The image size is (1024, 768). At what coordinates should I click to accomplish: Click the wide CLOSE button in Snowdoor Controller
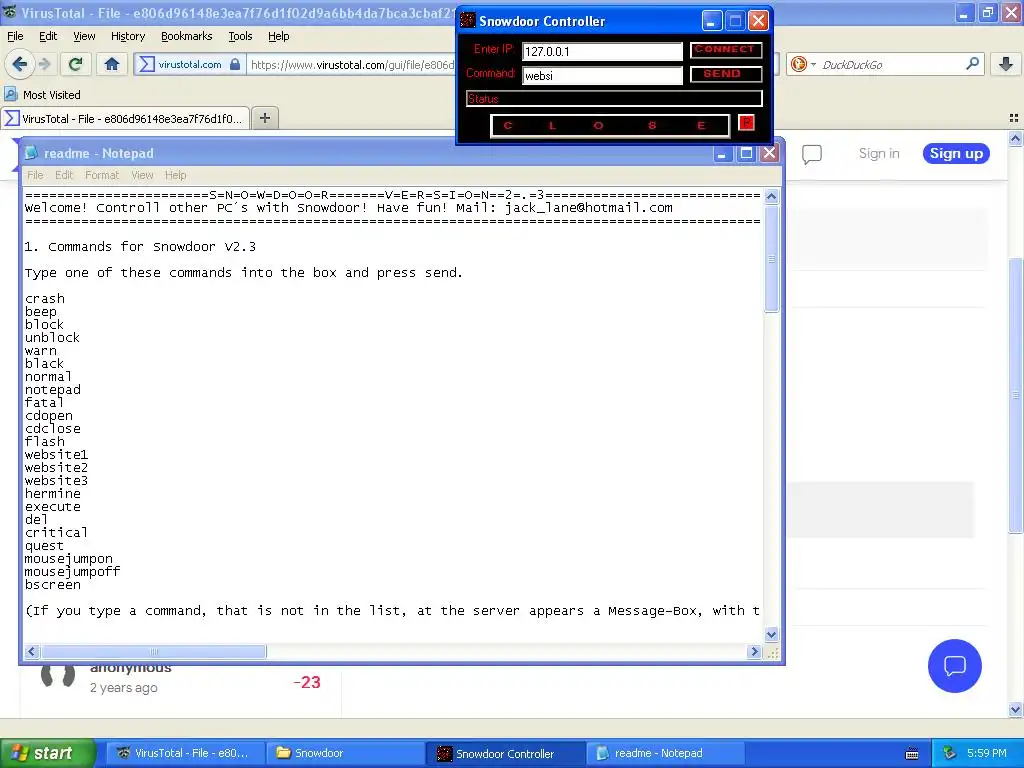click(x=609, y=125)
